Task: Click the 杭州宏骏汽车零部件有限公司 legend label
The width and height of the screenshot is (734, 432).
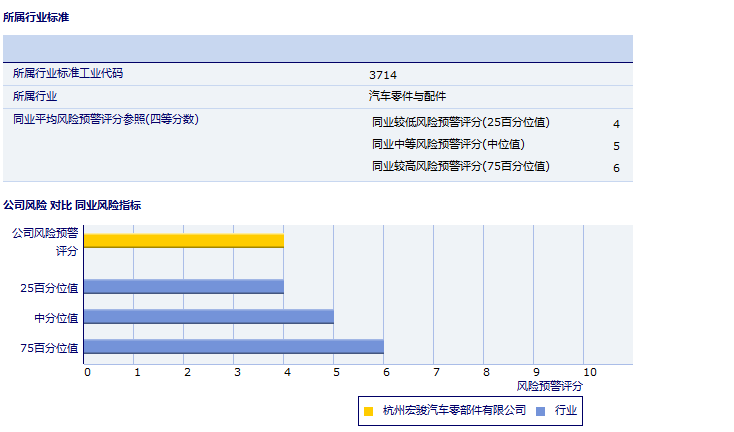Action: click(454, 410)
